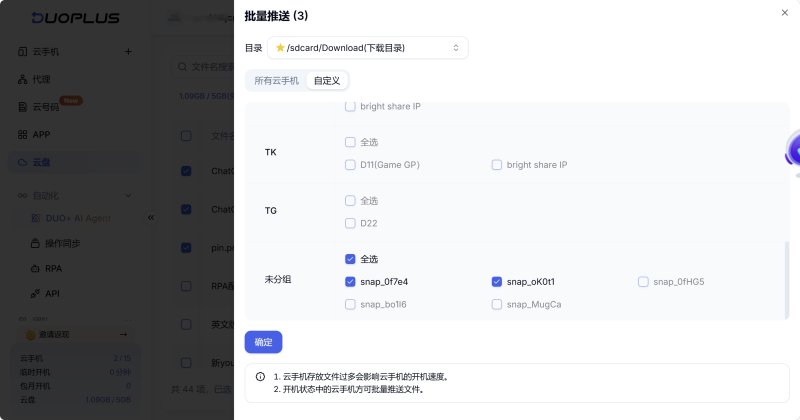This screenshot has width=800, height=420.
Task: Check 全选 in the TG group
Action: click(x=350, y=201)
